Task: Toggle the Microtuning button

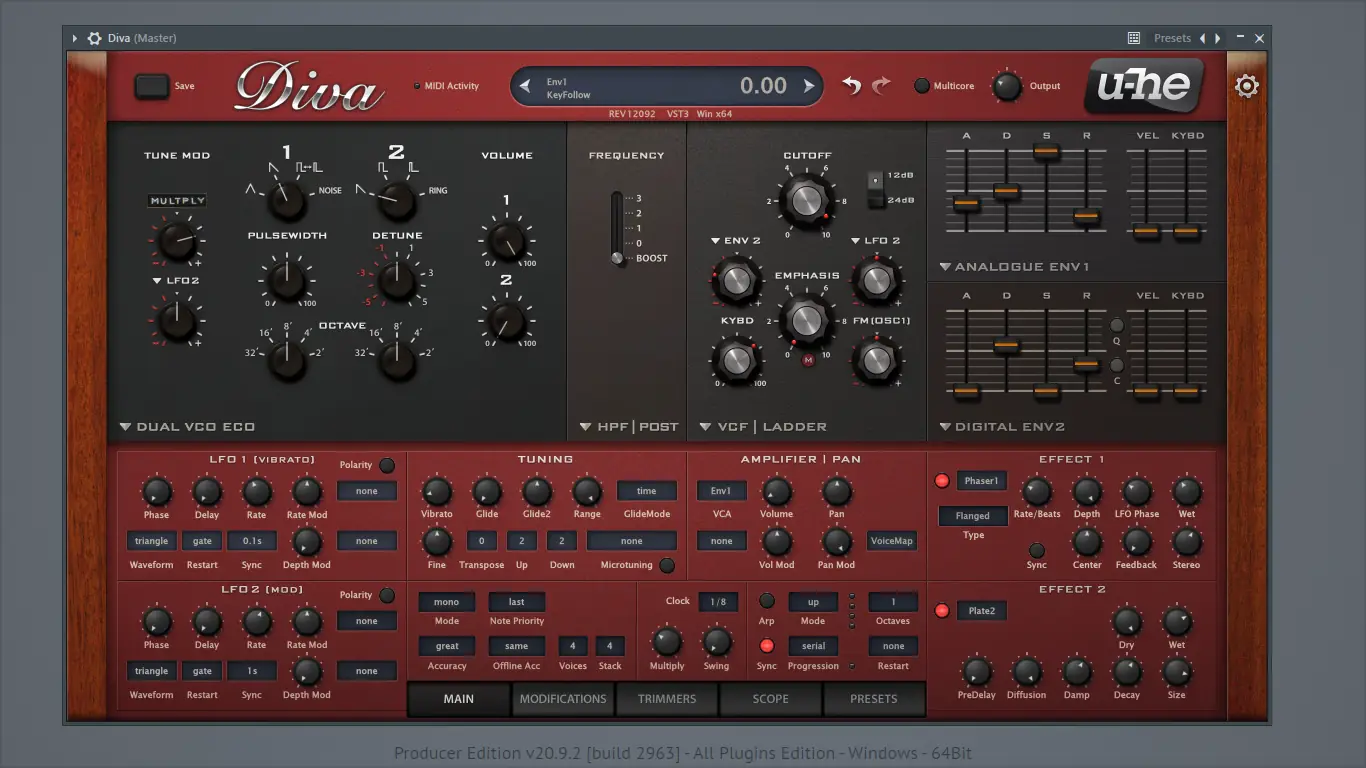Action: 667,565
